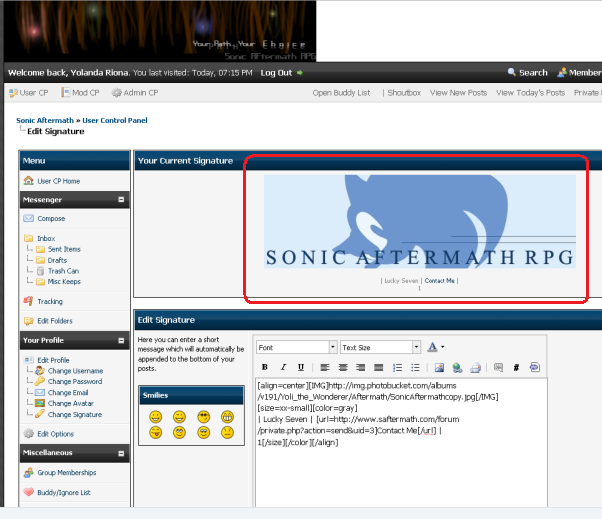Justify signature text

pos(379,367)
